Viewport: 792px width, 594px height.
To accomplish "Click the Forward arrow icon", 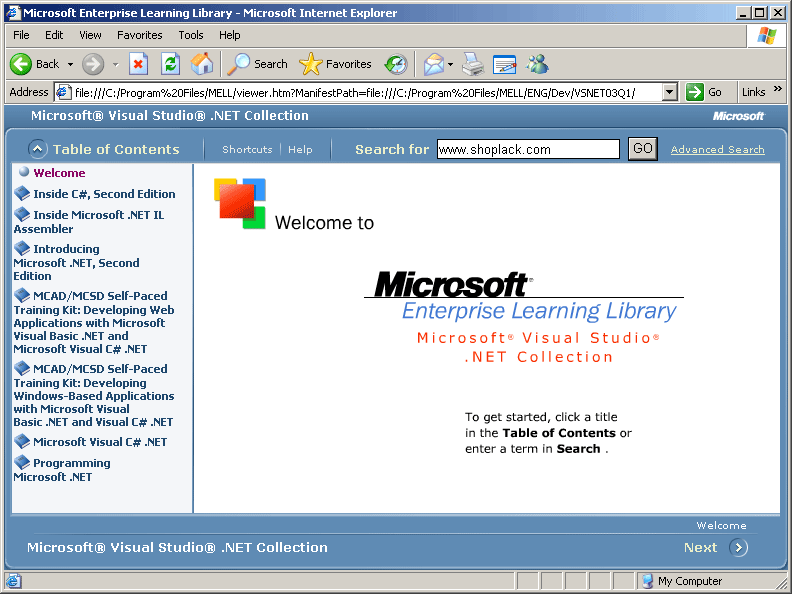I will (x=93, y=64).
